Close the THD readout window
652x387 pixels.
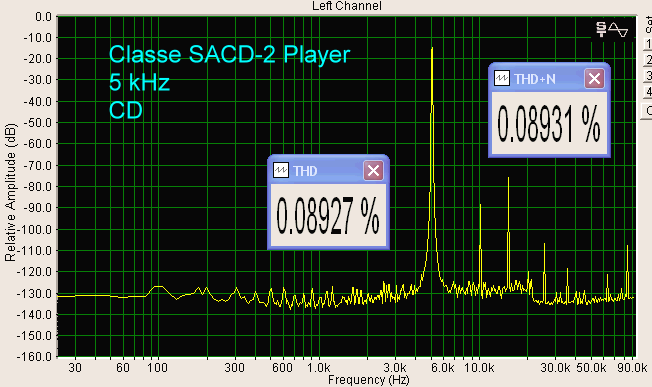(373, 170)
